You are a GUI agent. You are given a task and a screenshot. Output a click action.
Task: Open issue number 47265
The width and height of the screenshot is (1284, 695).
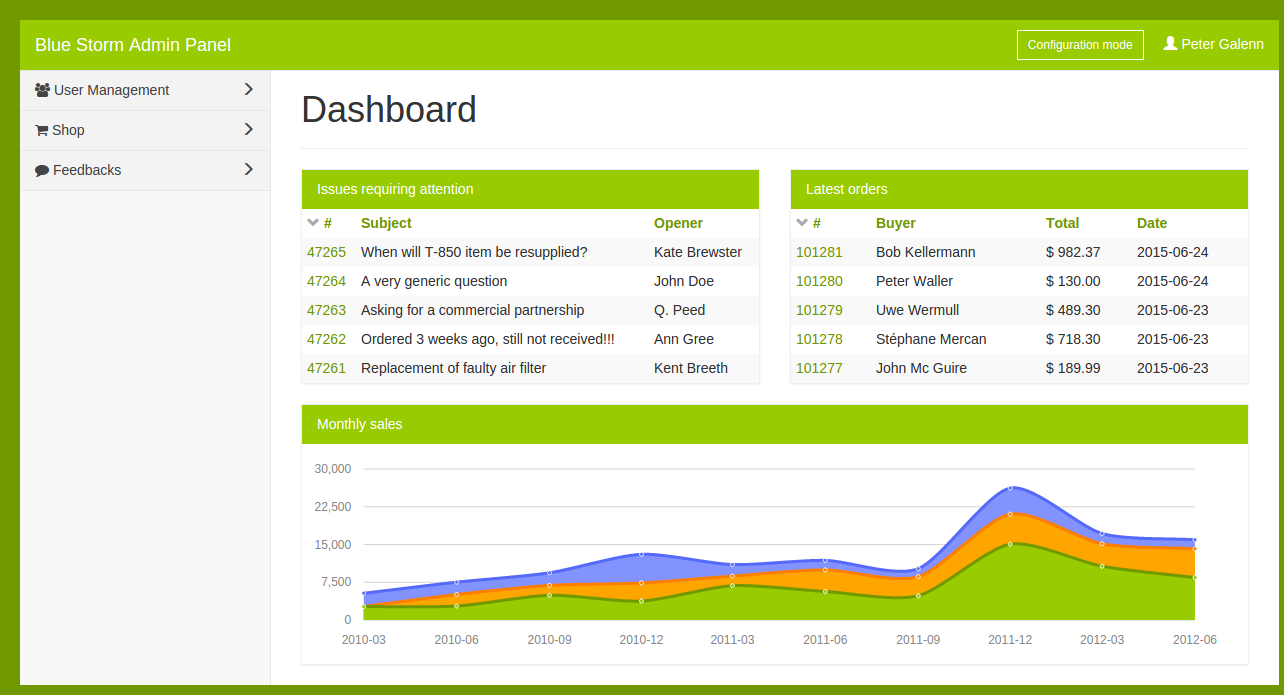326,252
